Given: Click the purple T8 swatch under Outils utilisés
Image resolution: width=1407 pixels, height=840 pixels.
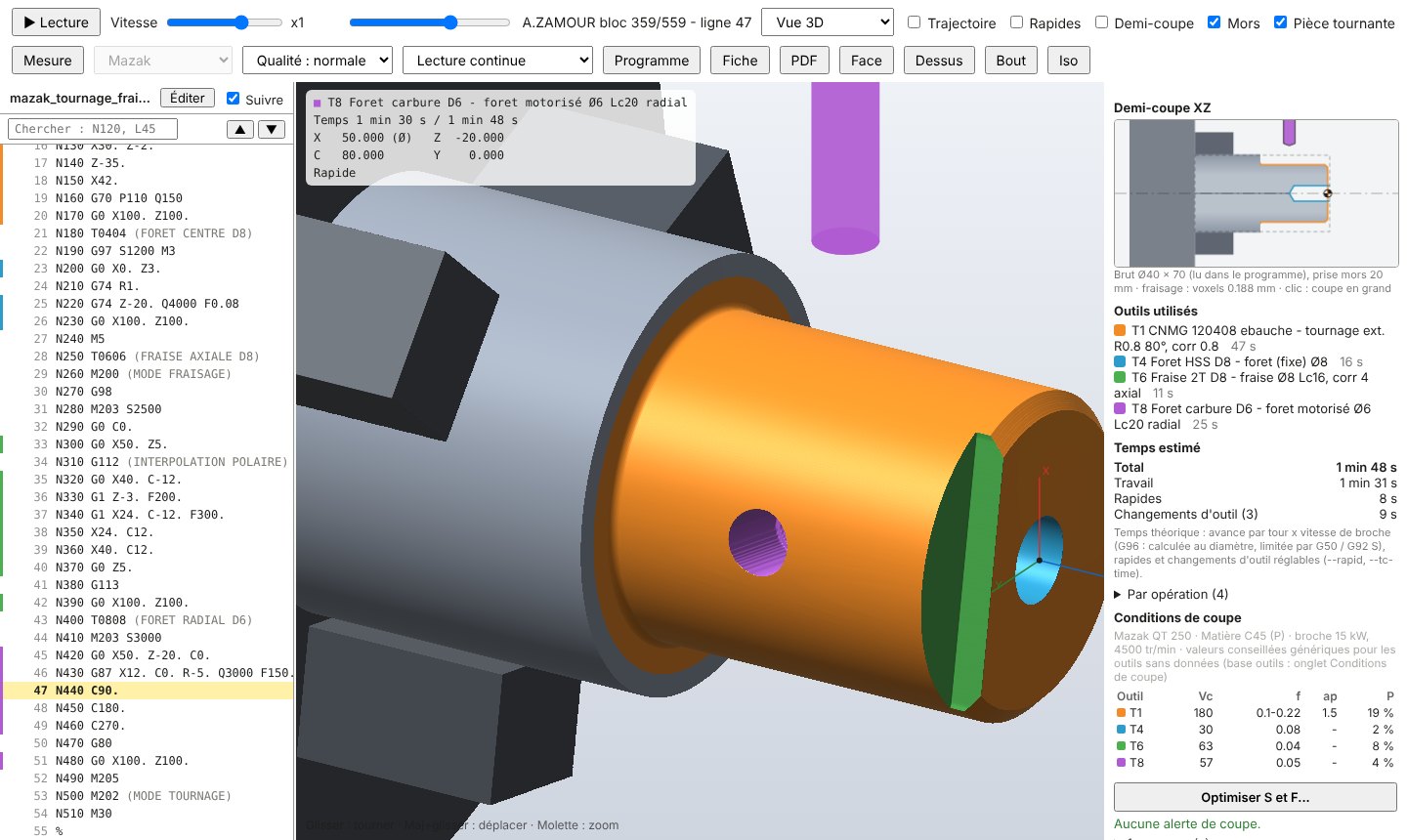Looking at the screenshot, I should click(1120, 409).
